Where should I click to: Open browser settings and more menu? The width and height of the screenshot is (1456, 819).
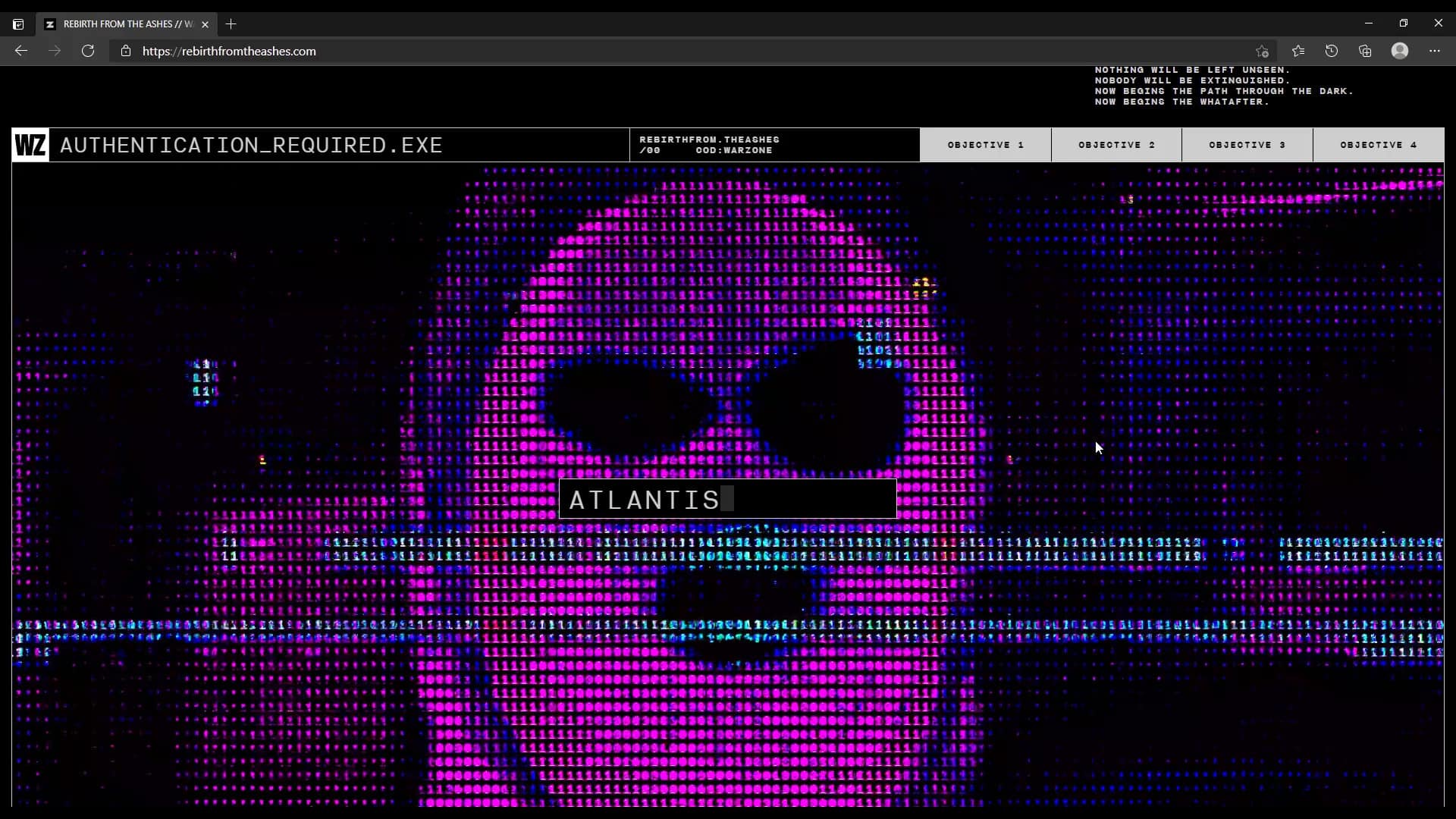click(x=1435, y=51)
